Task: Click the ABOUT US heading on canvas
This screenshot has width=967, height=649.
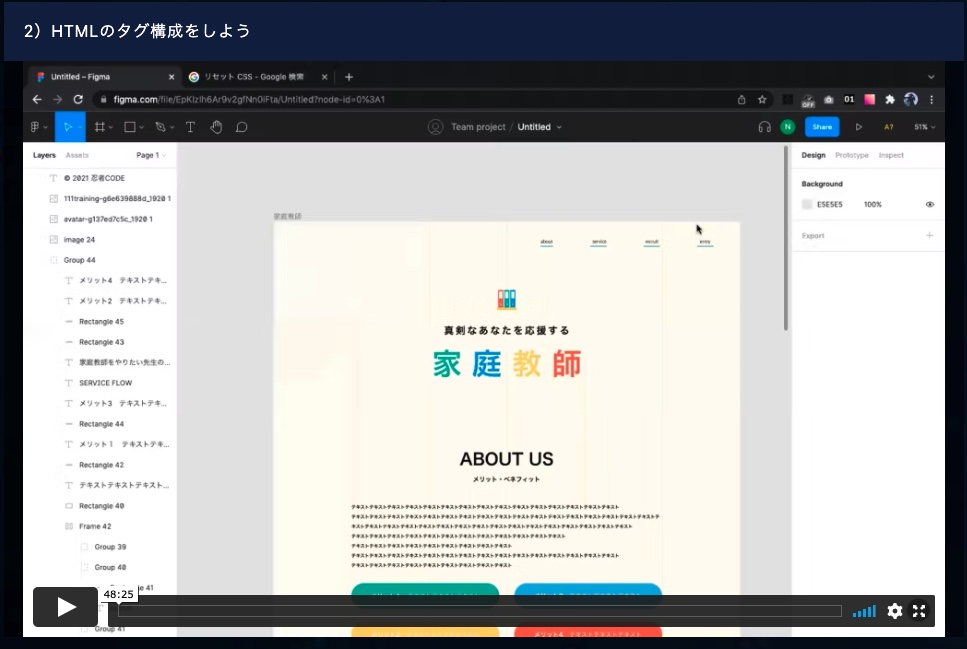Action: click(506, 459)
